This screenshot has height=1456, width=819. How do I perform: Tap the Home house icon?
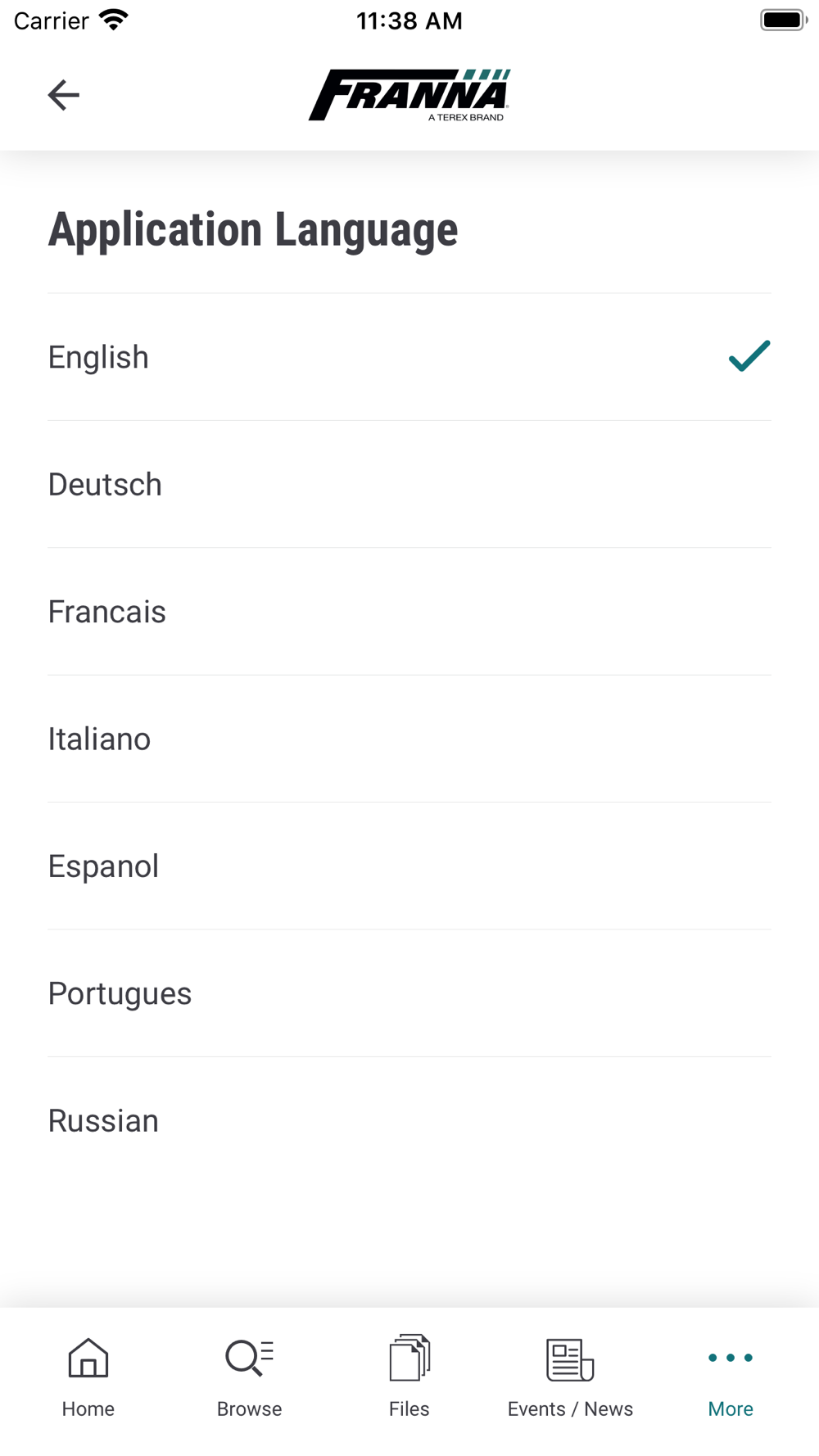click(88, 1357)
